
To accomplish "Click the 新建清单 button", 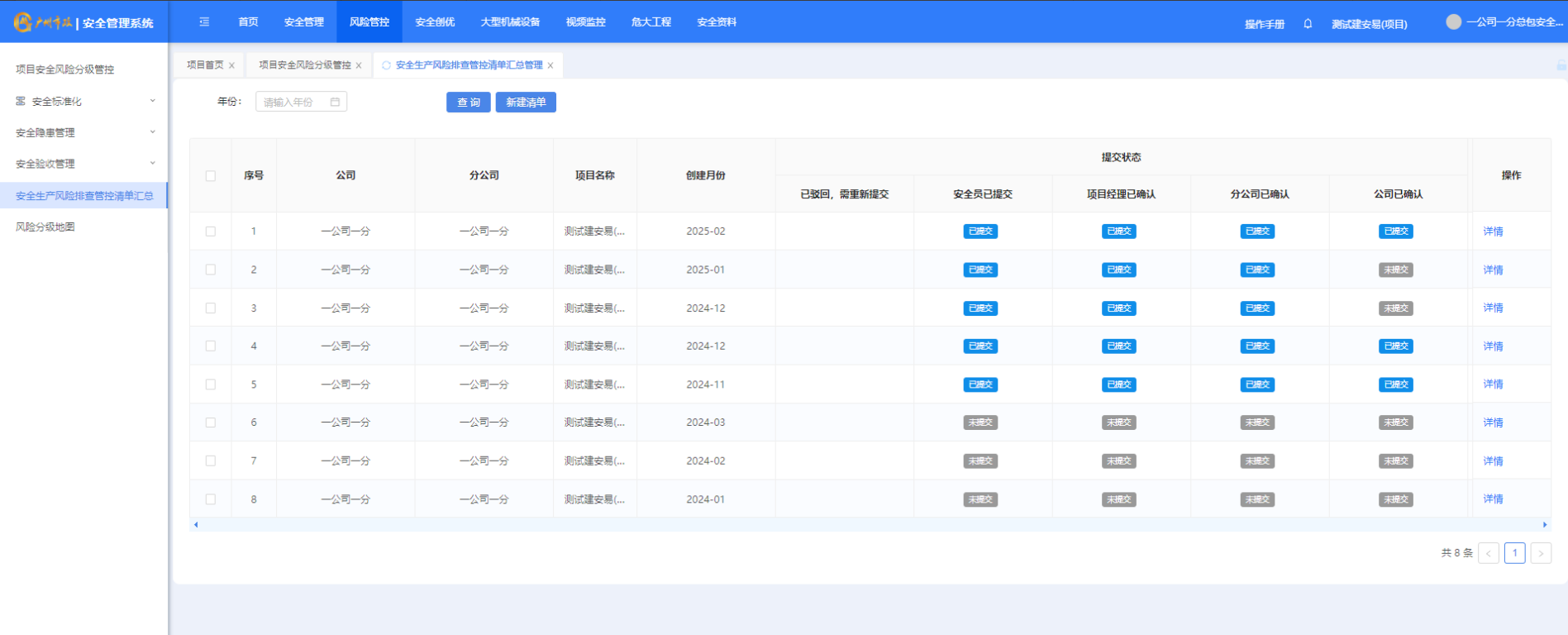I will [x=526, y=103].
